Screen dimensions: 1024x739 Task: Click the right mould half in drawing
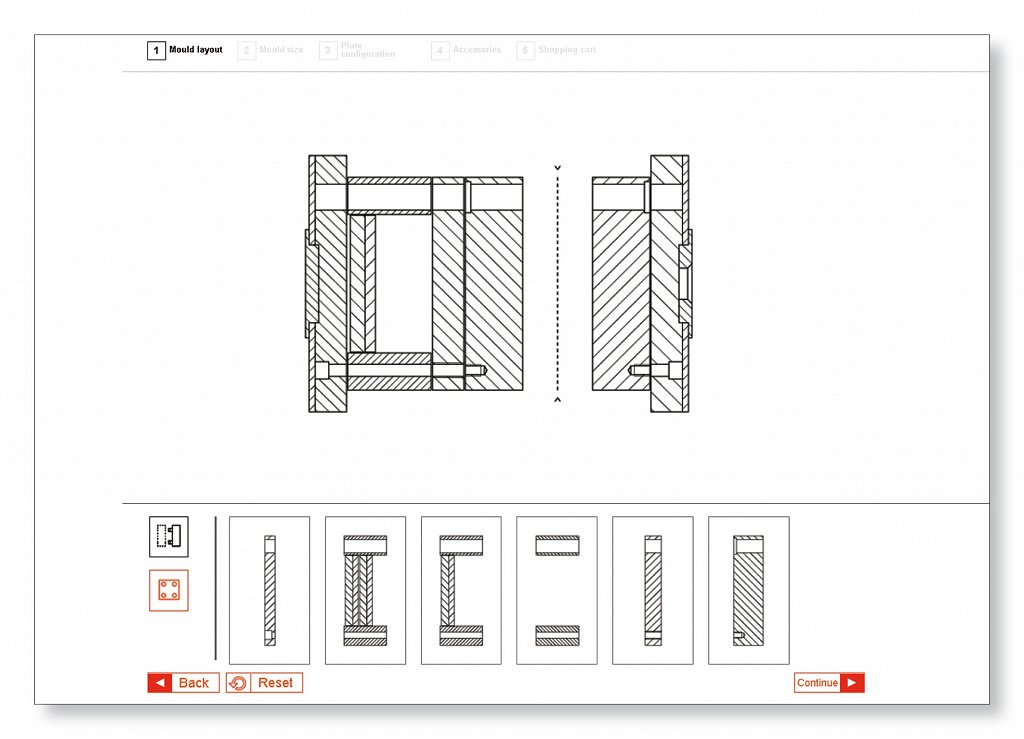[641, 285]
